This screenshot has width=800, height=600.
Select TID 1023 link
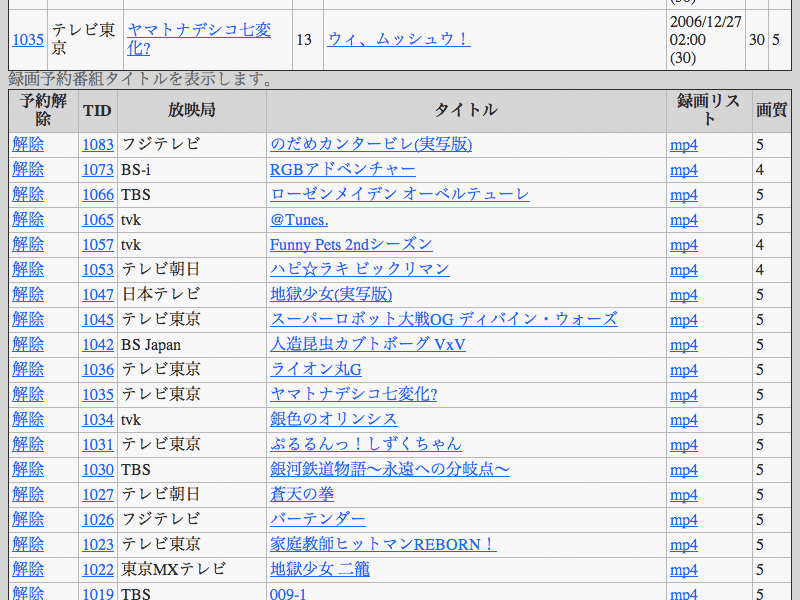(x=98, y=545)
